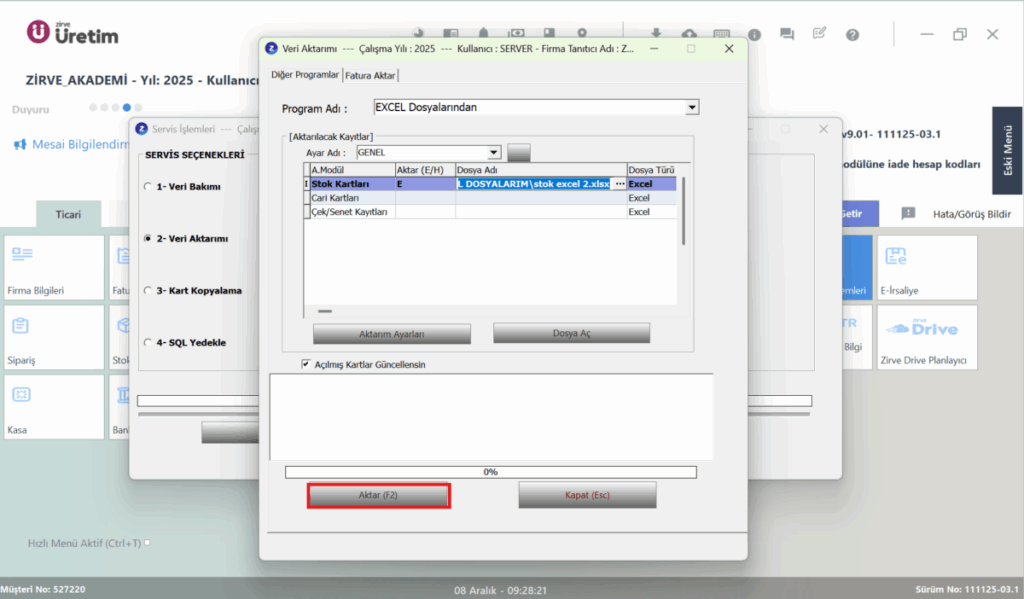Screen dimensions: 1024x599
Task: Click the Hata/Görüş Bildir speech icon
Action: [x=908, y=214]
